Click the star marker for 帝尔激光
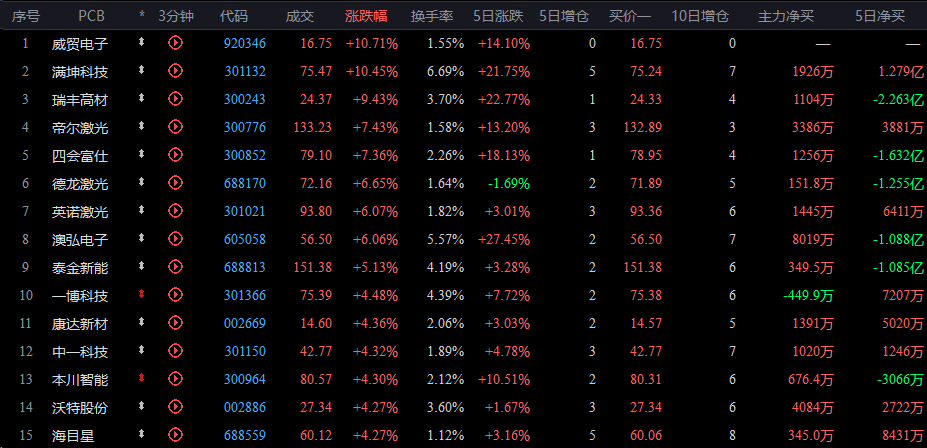 [141, 126]
